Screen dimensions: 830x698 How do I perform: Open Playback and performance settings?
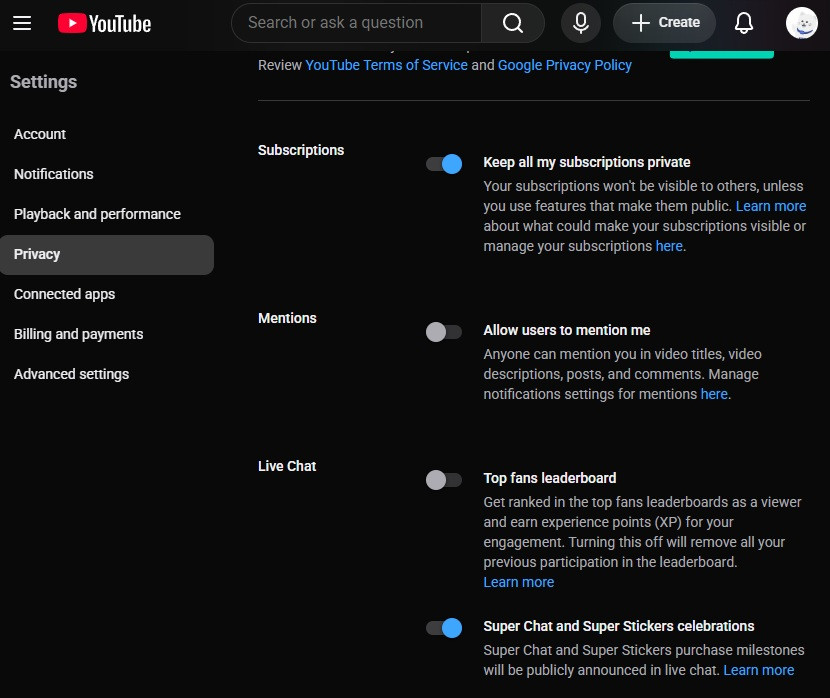click(107, 214)
